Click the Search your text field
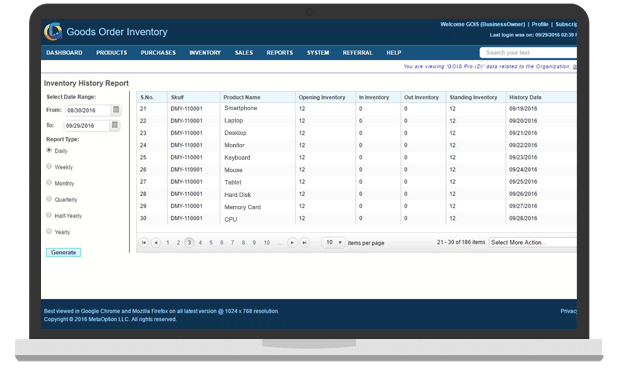The image size is (618, 376). [528, 52]
